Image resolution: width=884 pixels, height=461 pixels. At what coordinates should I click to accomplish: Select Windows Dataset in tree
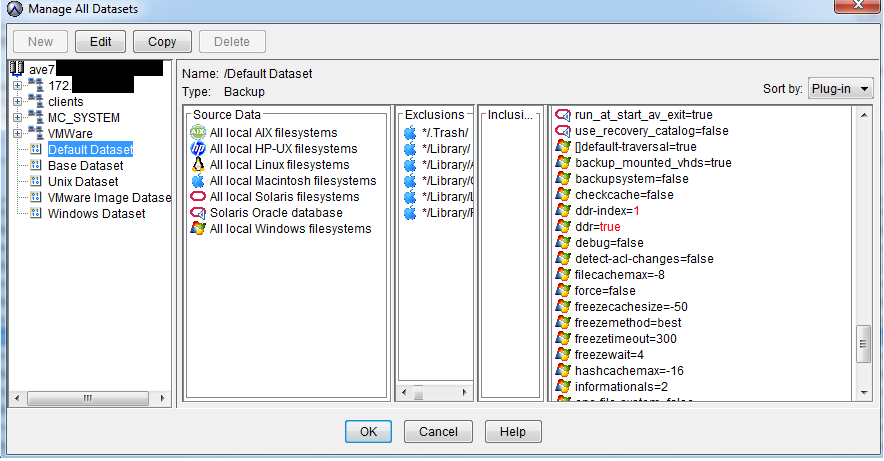pyautogui.click(x=96, y=214)
